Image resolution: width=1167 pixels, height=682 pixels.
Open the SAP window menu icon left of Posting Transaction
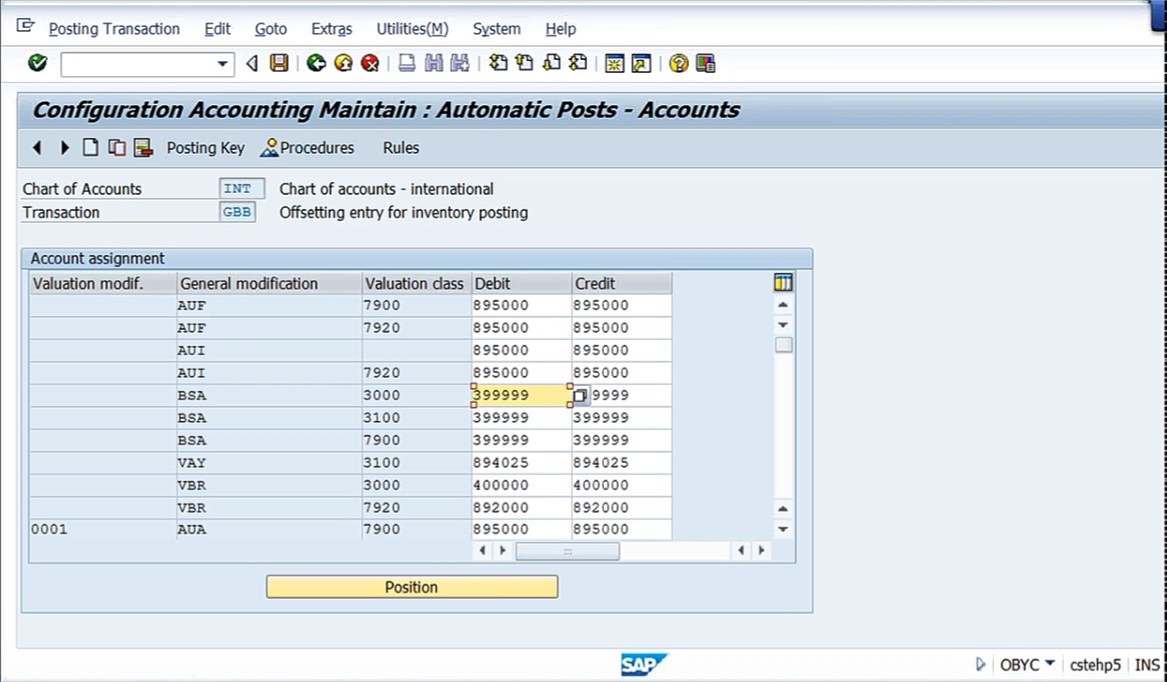point(25,27)
